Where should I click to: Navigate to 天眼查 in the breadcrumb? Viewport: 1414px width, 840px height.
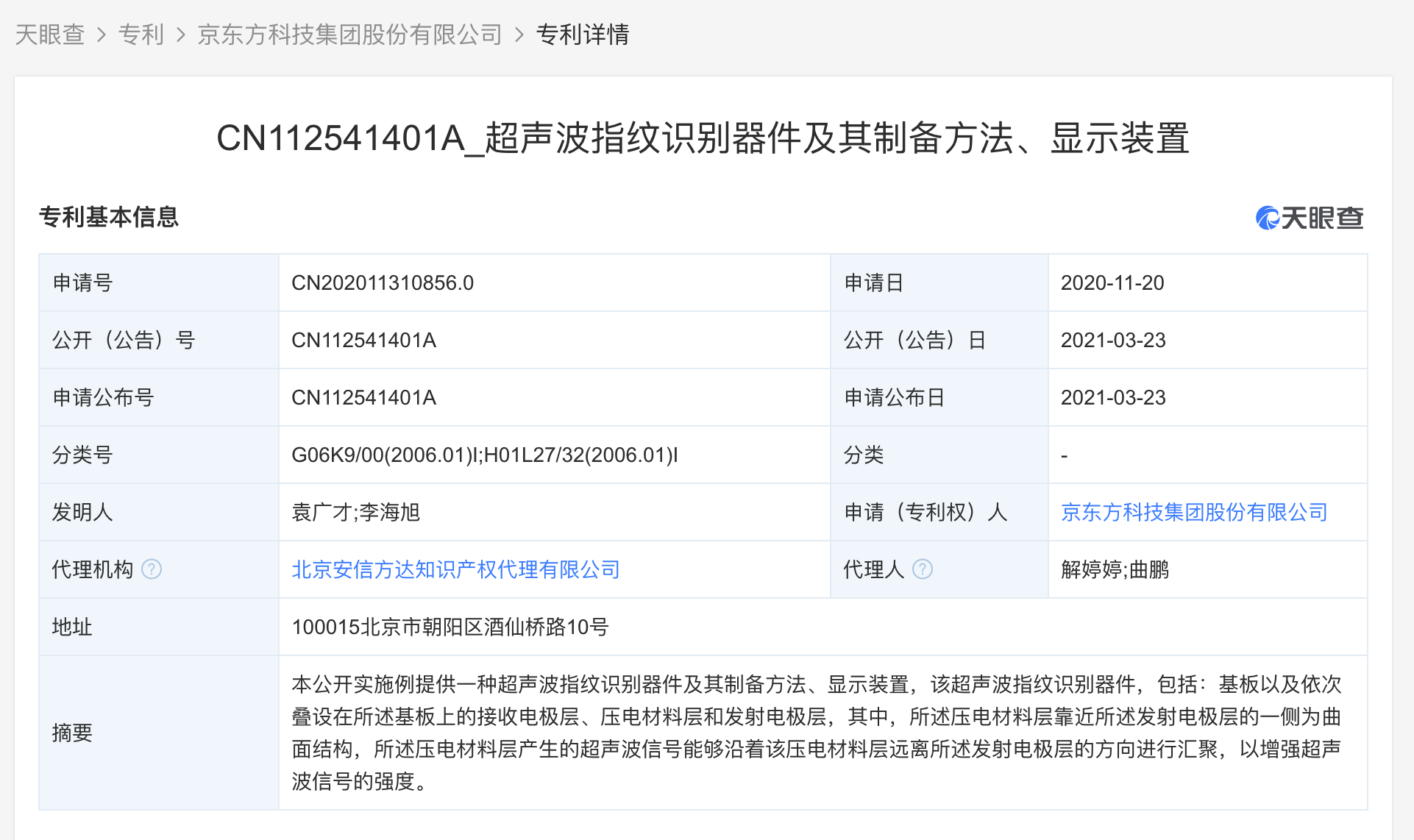[x=49, y=34]
